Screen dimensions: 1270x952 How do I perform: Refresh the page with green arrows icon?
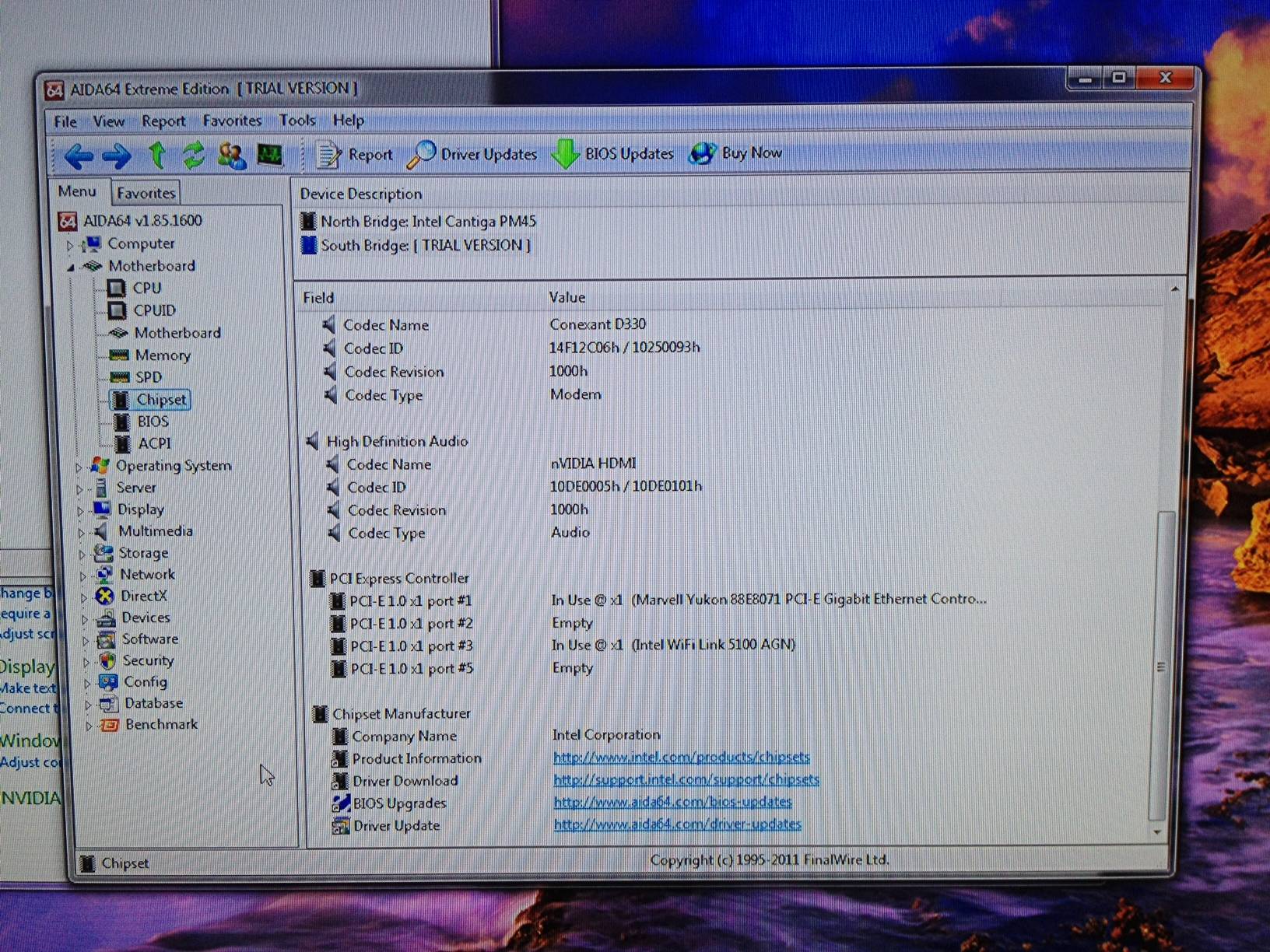click(194, 156)
